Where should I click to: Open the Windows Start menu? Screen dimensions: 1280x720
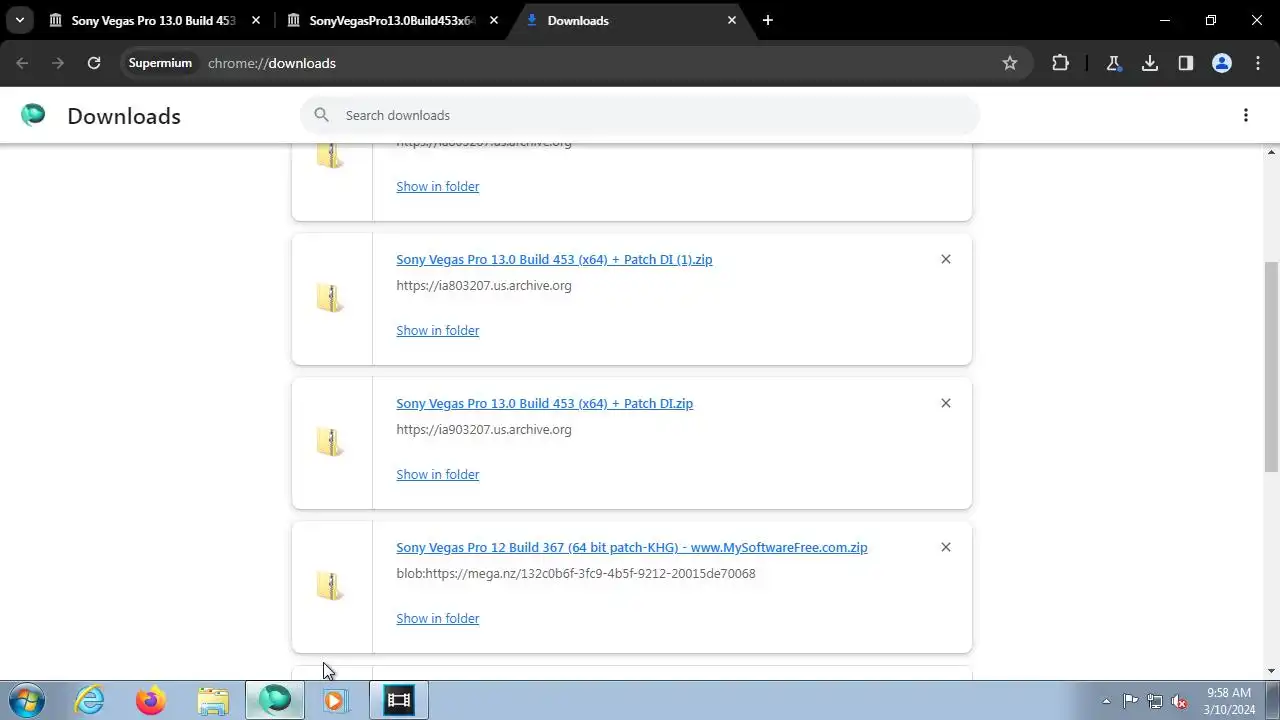pos(27,700)
